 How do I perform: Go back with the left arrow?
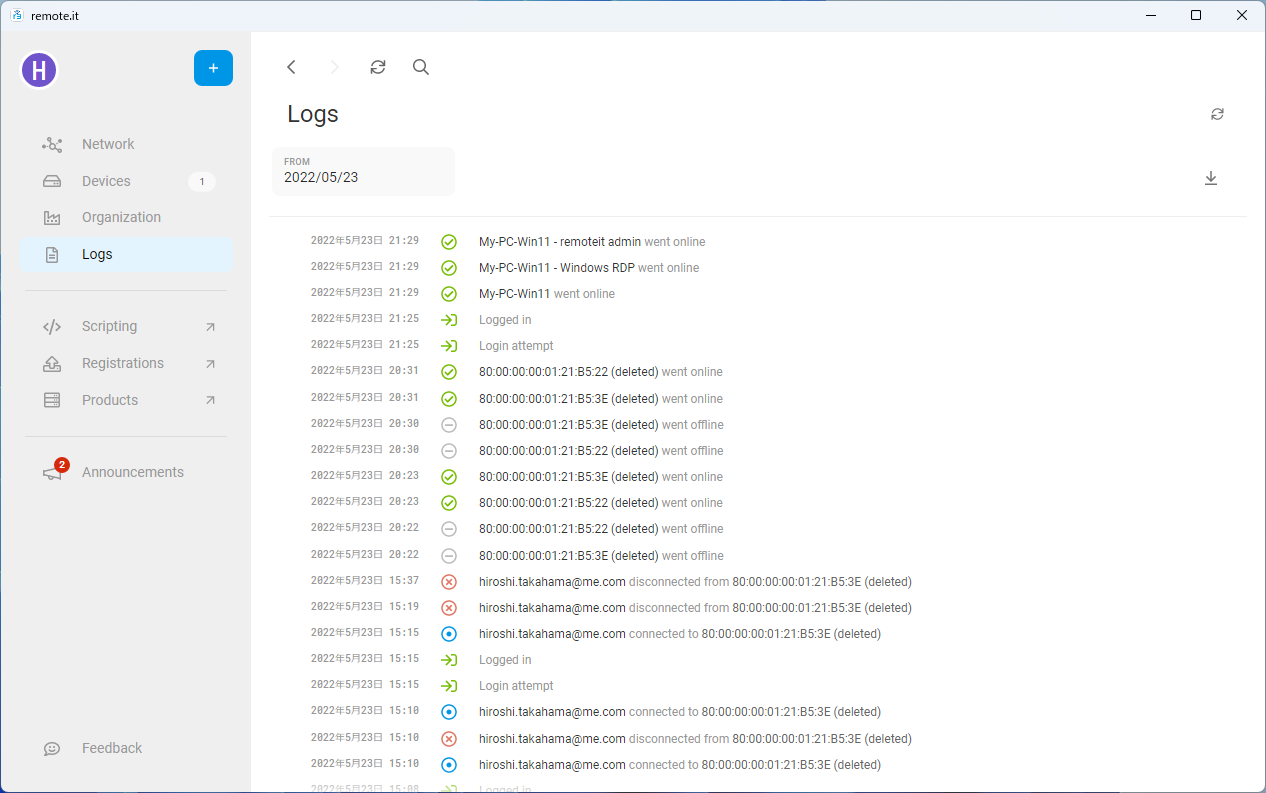click(x=291, y=67)
